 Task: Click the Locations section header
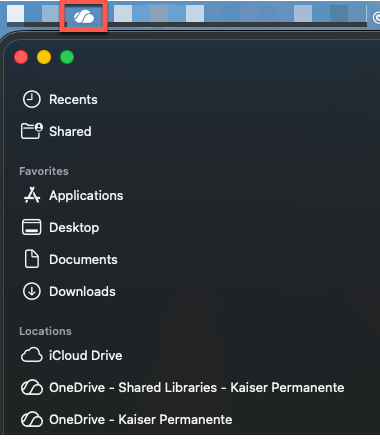(45, 331)
